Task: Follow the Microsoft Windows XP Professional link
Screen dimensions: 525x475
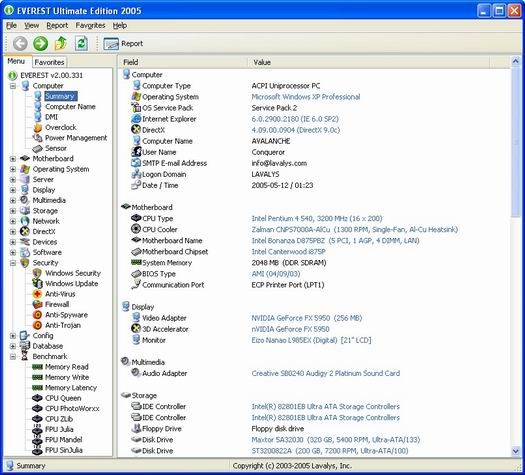Action: pyautogui.click(x=306, y=97)
